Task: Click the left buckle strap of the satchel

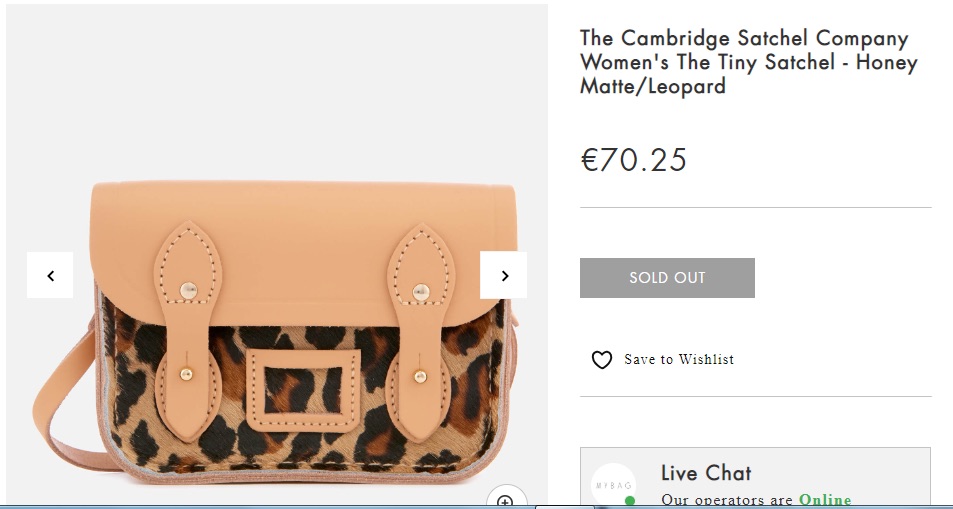Action: pyautogui.click(x=187, y=331)
